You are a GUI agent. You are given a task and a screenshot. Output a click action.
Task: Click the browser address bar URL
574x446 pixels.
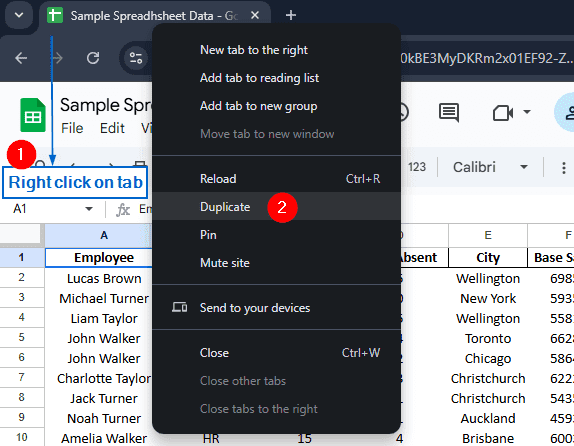(x=487, y=58)
